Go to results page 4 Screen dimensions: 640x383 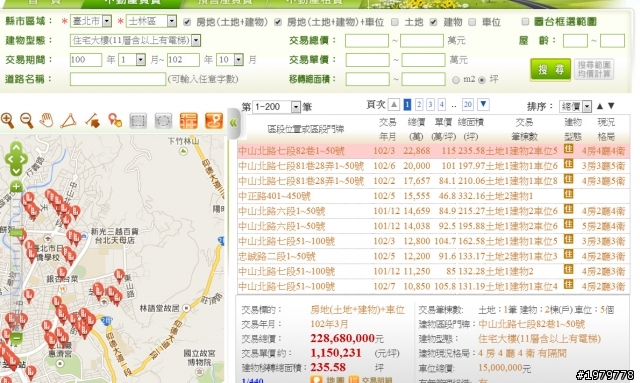(442, 105)
